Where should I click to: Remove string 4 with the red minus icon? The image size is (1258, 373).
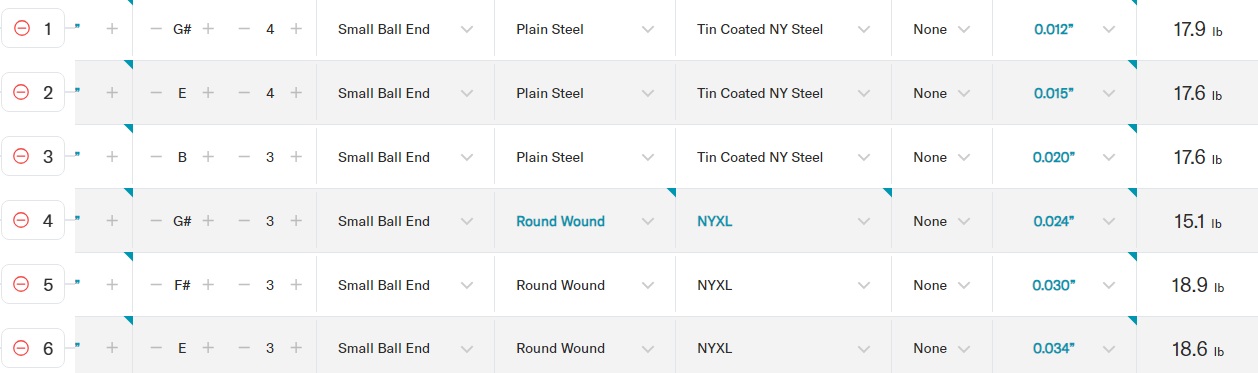click(x=20, y=221)
